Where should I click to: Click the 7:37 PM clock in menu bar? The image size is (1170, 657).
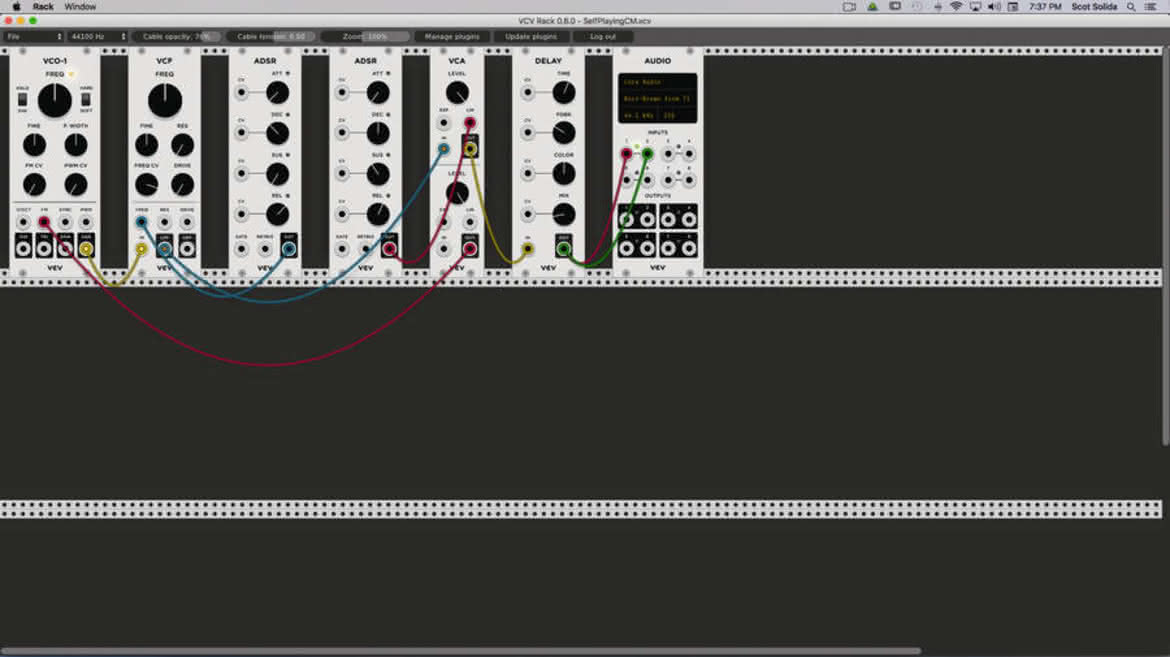coord(1045,7)
